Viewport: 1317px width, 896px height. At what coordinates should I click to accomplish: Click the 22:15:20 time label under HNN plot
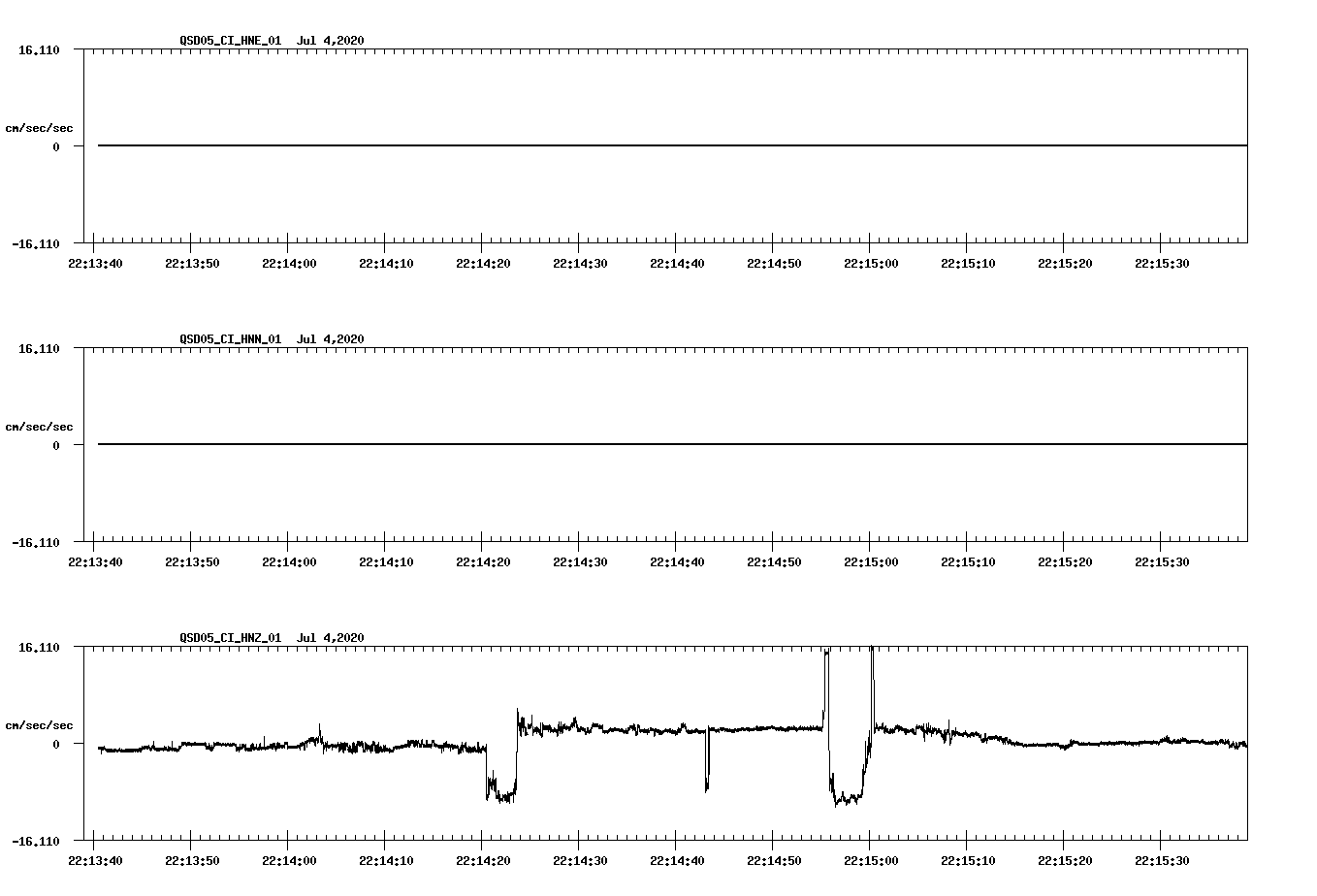(1065, 561)
